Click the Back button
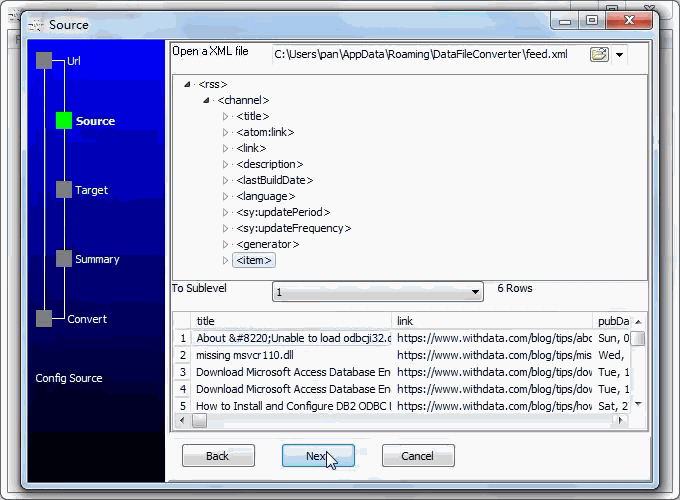Image resolution: width=680 pixels, height=500 pixels. (218, 456)
